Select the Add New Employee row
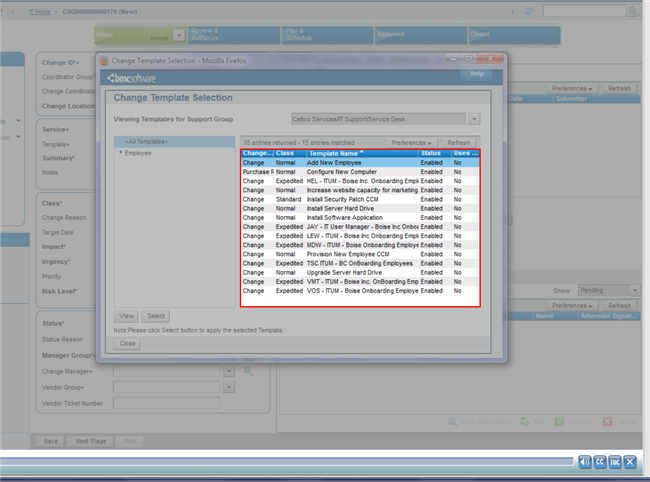 (x=360, y=163)
